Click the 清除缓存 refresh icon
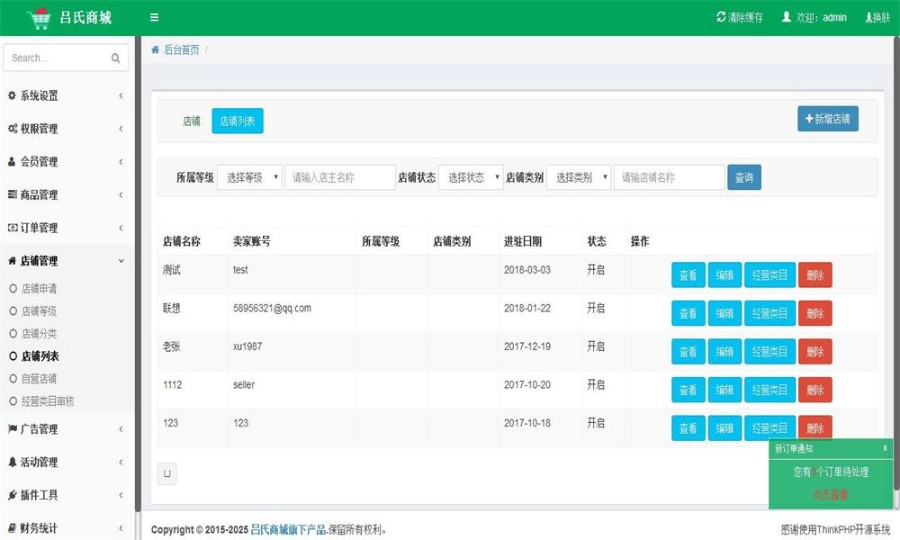This screenshot has width=900, height=540. click(721, 17)
